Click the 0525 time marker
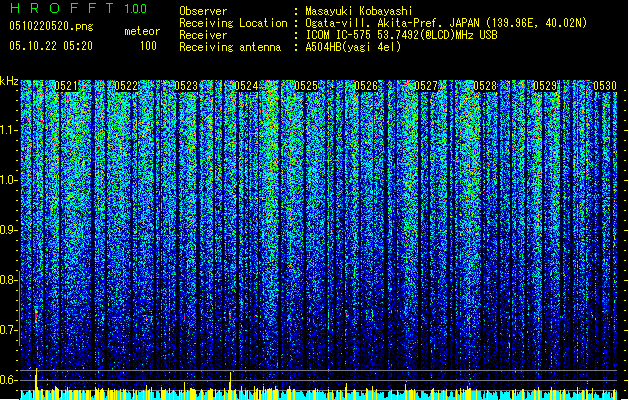The width and height of the screenshot is (629, 400). 307,87
